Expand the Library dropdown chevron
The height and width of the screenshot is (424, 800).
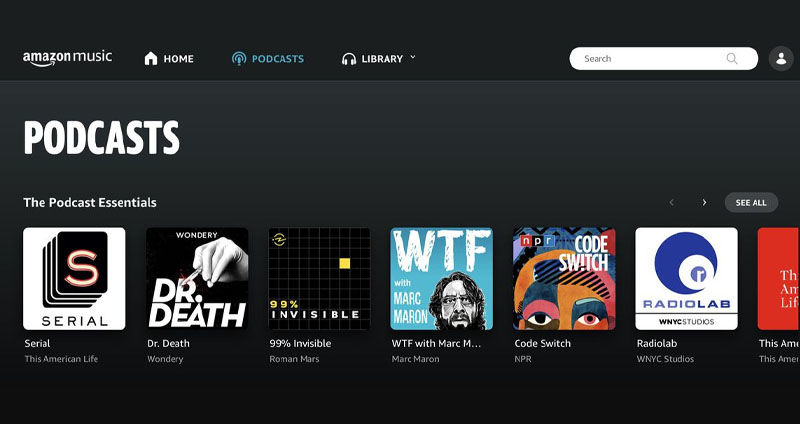tap(413, 58)
